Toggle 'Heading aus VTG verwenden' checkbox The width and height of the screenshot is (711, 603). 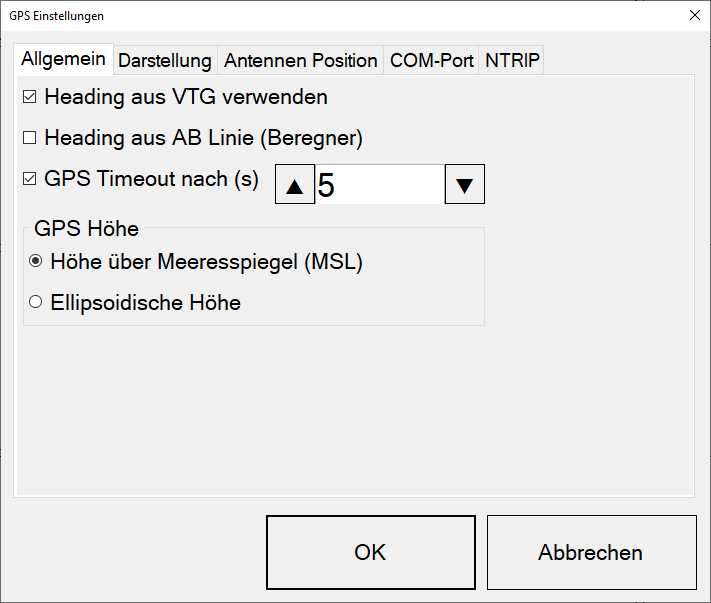click(x=29, y=98)
